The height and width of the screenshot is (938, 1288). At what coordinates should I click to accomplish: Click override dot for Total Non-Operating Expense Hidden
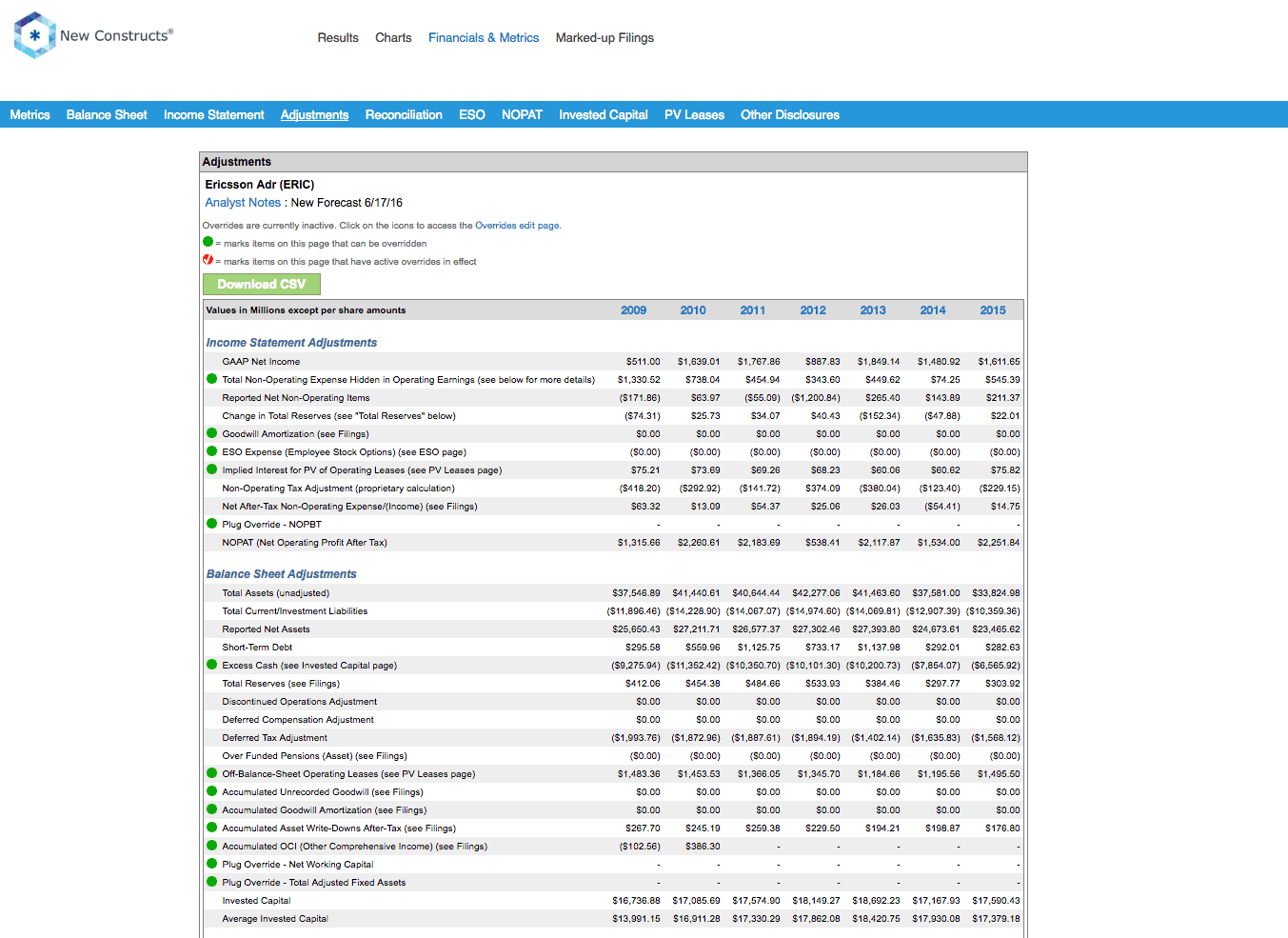212,379
